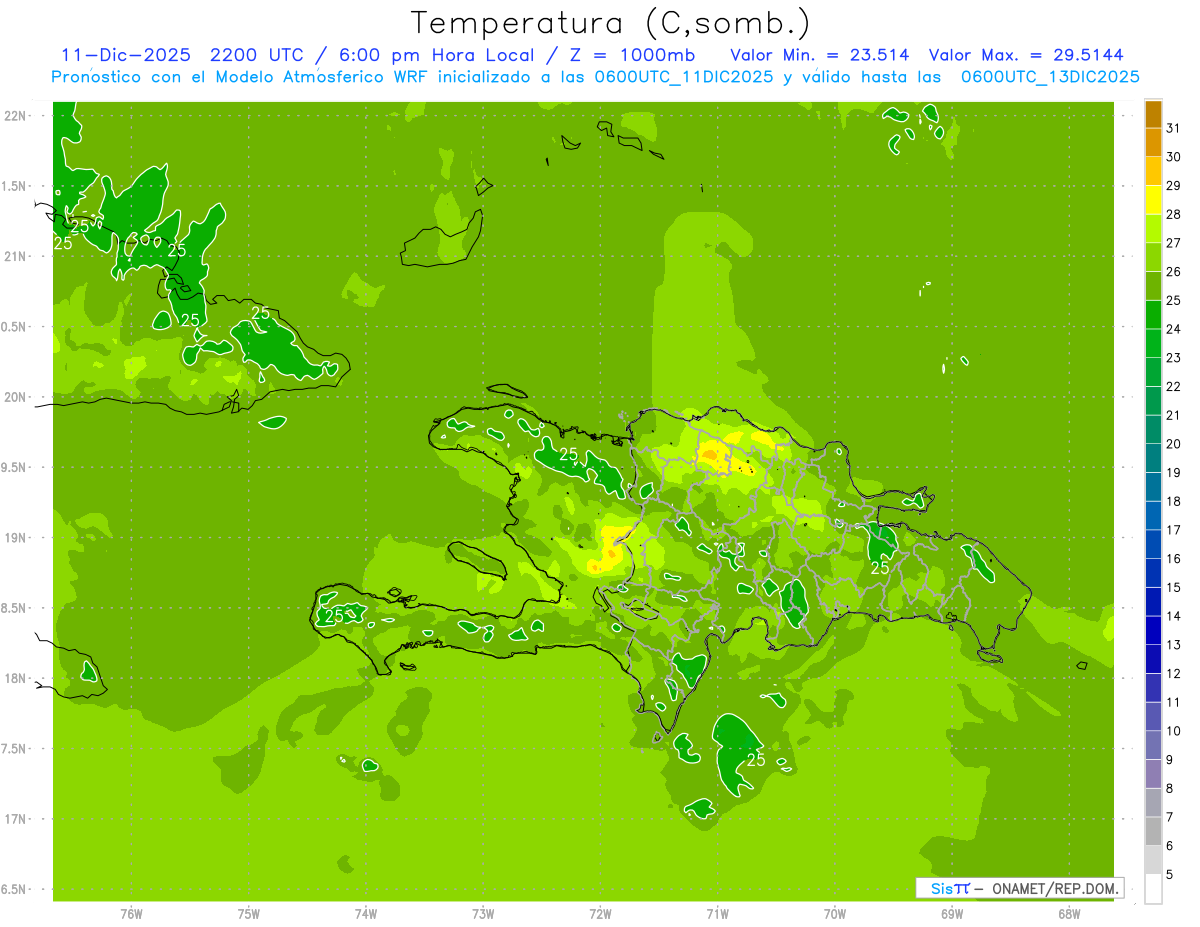Click the colorbar label "28"
The image size is (1200, 927).
point(1173,214)
